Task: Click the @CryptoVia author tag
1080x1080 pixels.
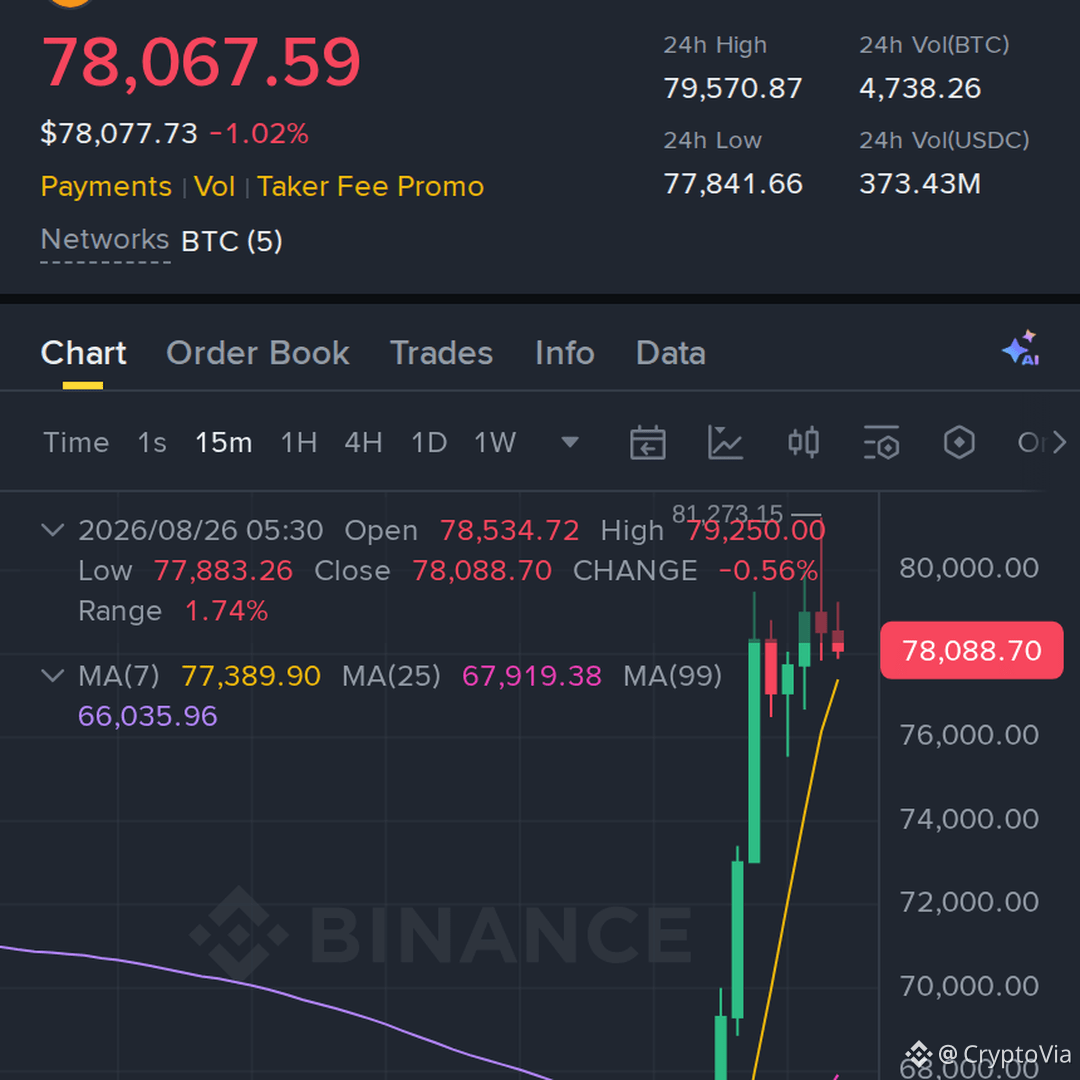Action: [x=1005, y=1054]
